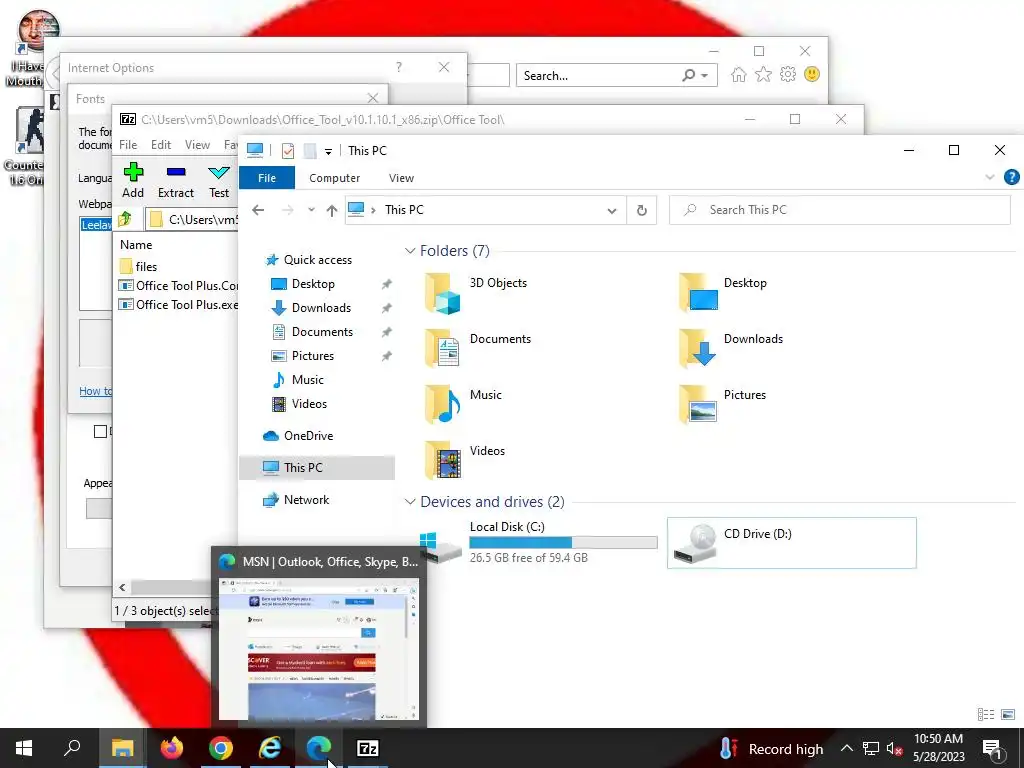Open the address bar history dropdown
This screenshot has height=768, width=1024.
coord(612,210)
